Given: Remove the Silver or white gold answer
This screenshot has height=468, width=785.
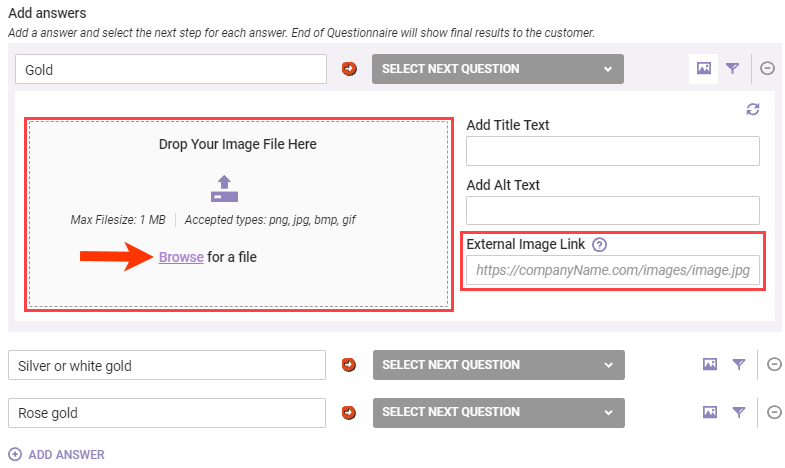Looking at the screenshot, I should point(774,365).
